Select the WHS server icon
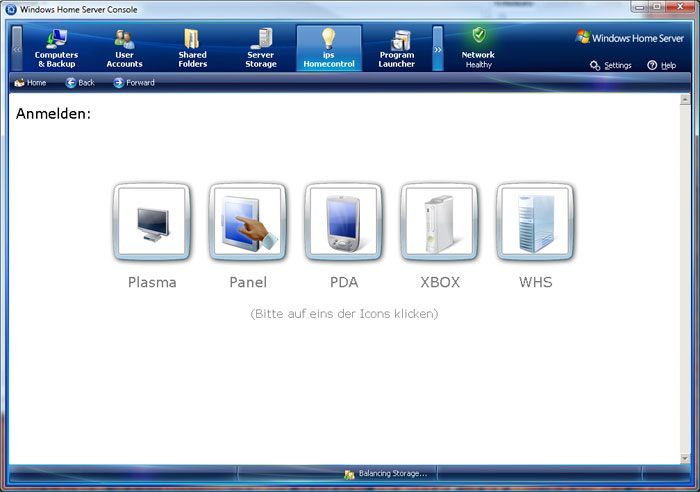 [x=535, y=221]
